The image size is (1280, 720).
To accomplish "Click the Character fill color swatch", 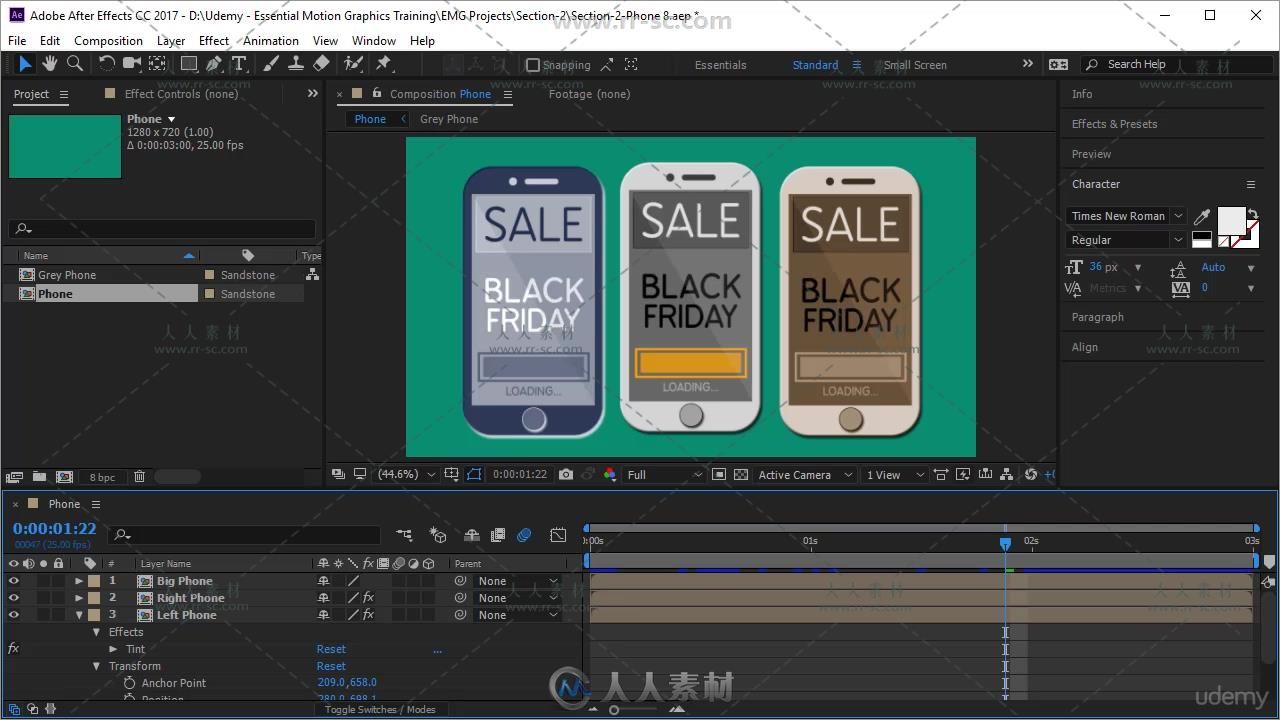I will (x=1231, y=220).
